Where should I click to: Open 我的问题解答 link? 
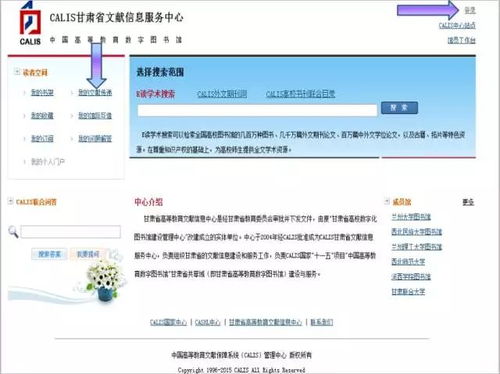95,139
